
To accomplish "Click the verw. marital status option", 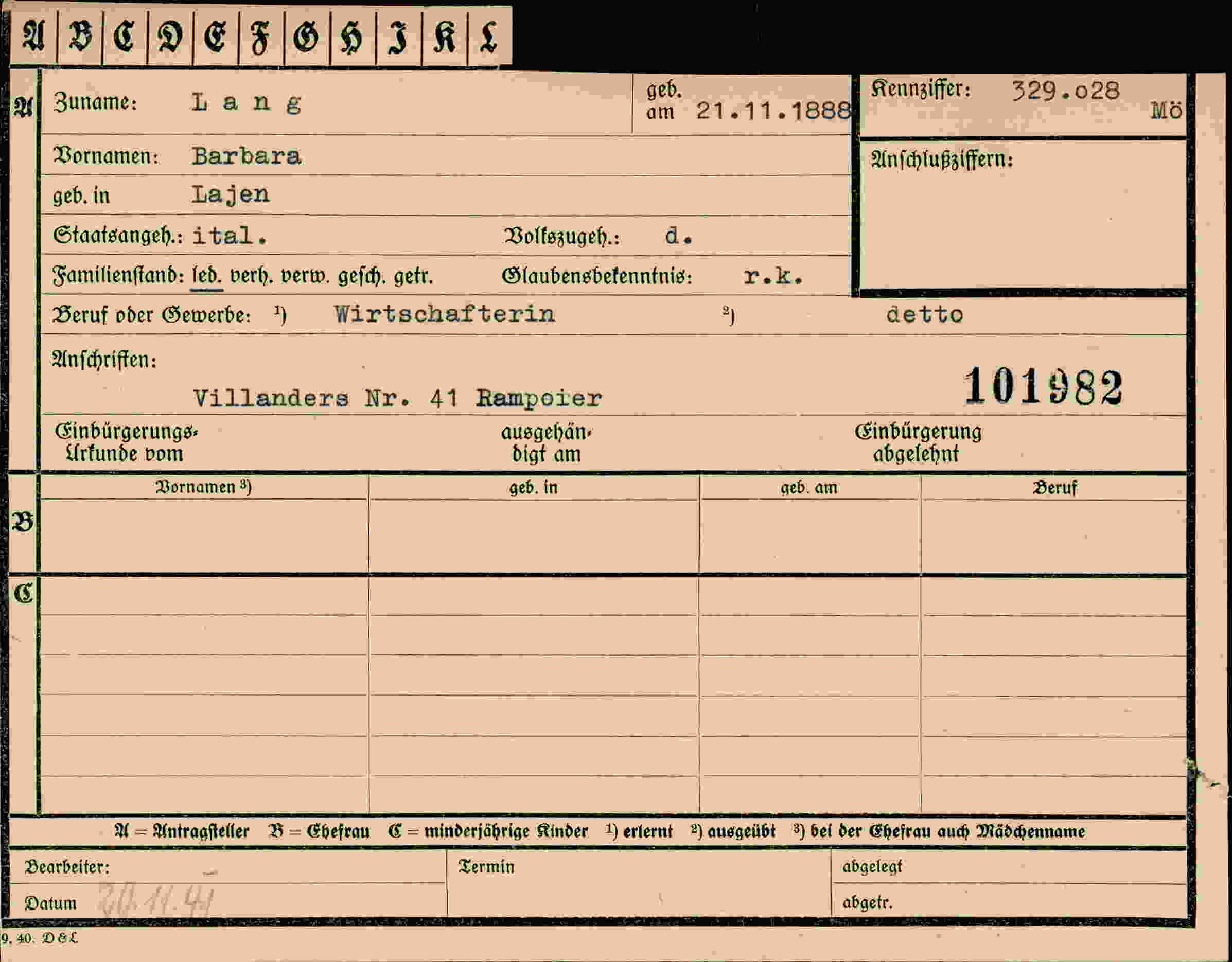I will pos(305,276).
